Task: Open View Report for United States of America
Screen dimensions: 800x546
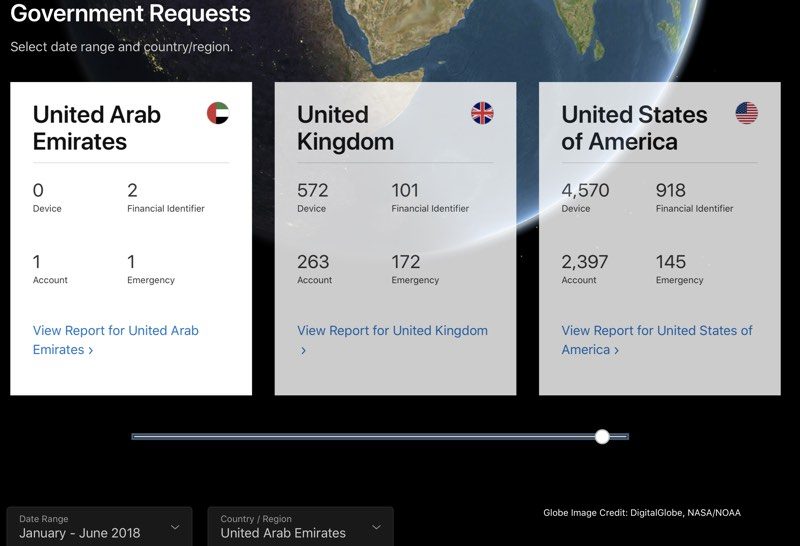Action: (x=657, y=340)
